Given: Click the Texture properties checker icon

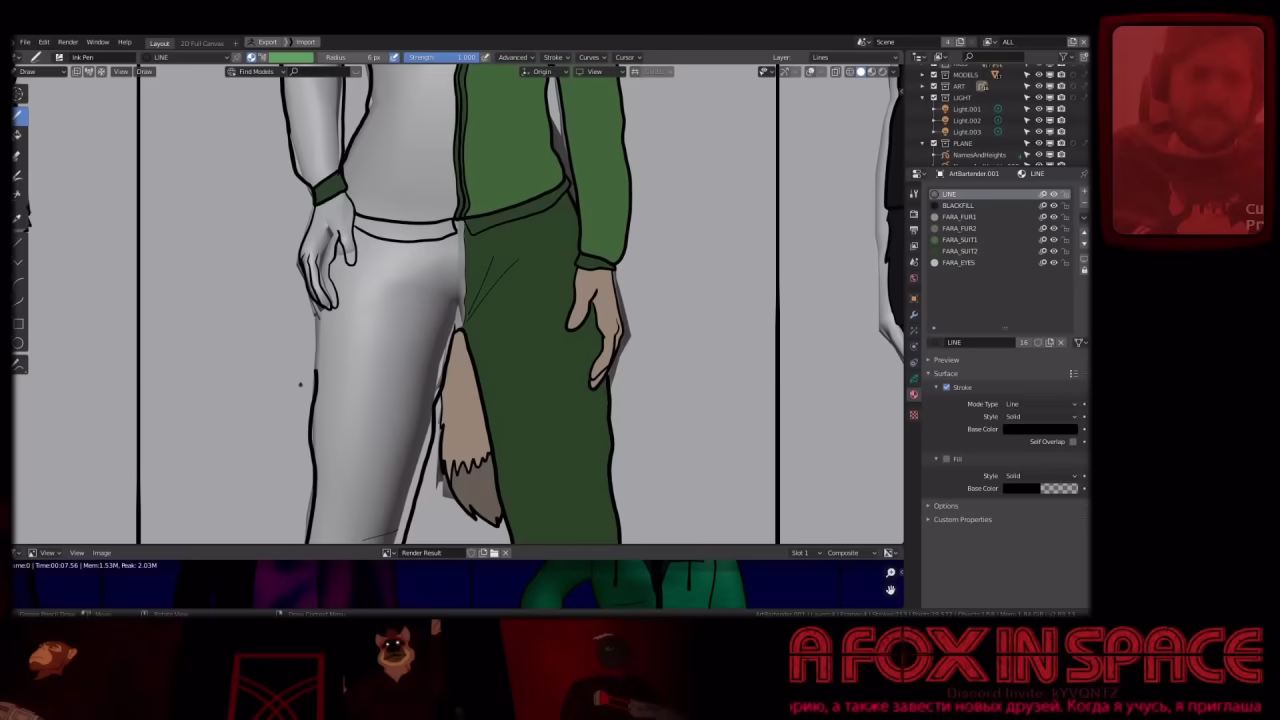Looking at the screenshot, I should pos(913,414).
